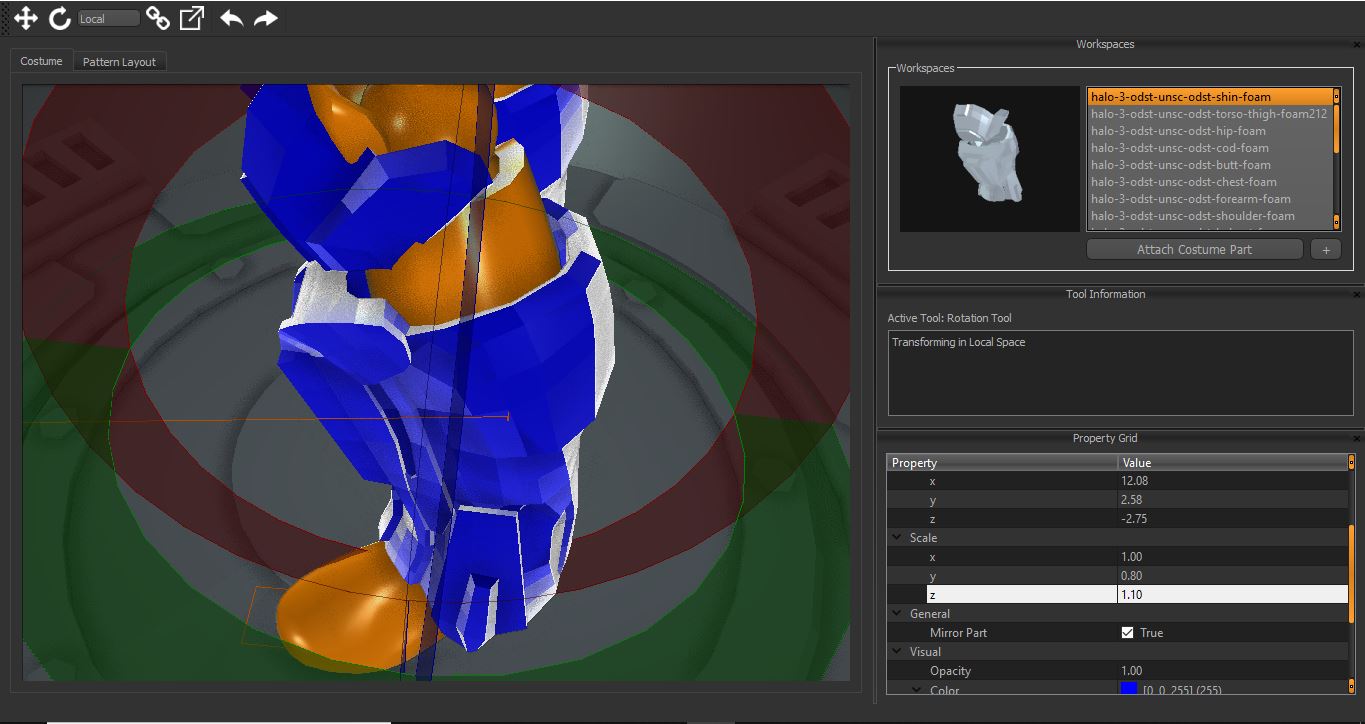
Task: Click the plus button beside Attach Costume Part
Action: (1325, 250)
